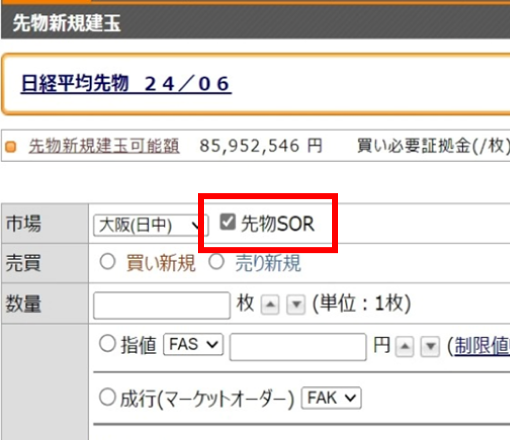510x440 pixels.
Task: Open 先物新規建玉可能額 link
Action: [104, 146]
